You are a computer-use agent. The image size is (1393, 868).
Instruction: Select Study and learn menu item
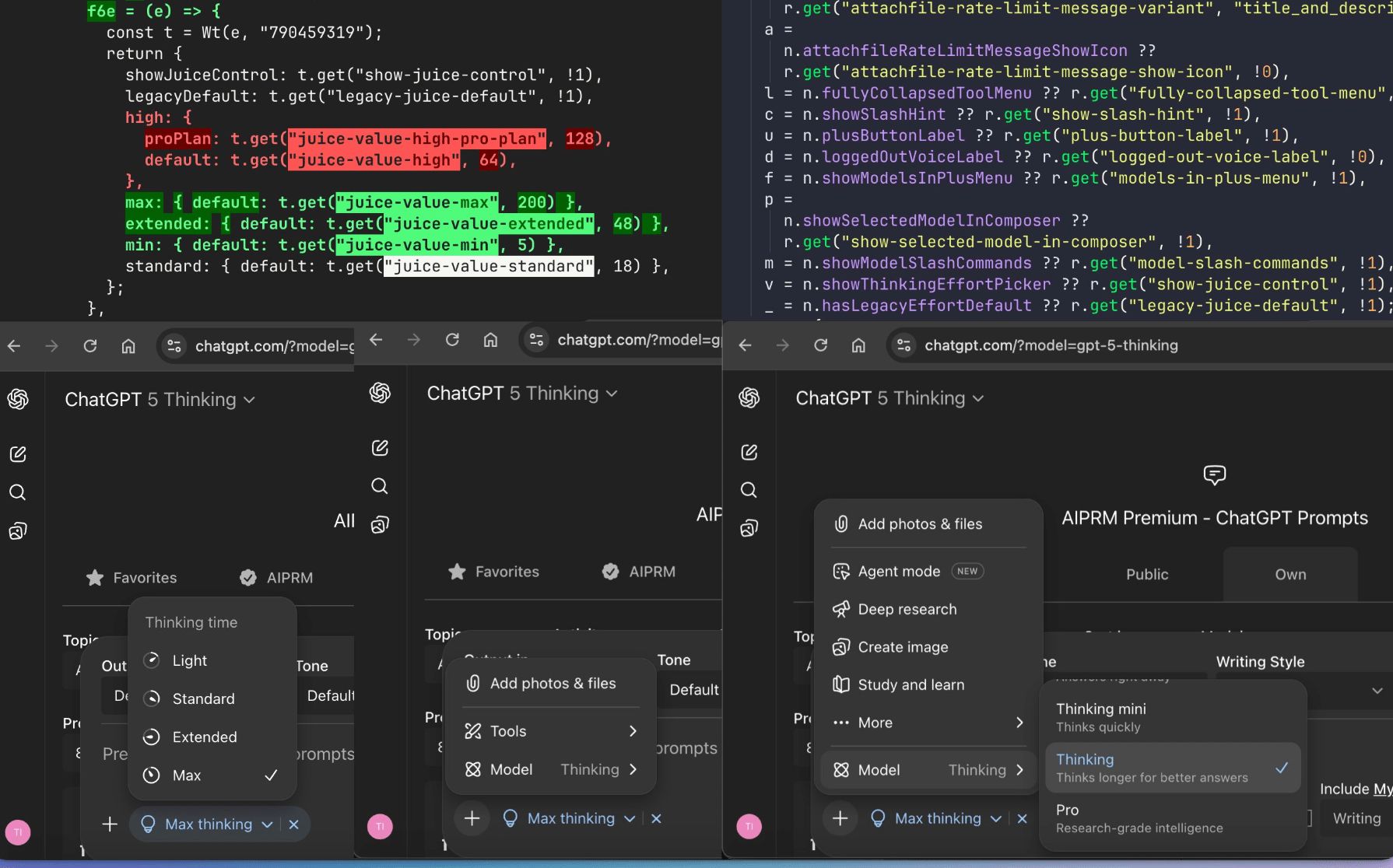928,684
